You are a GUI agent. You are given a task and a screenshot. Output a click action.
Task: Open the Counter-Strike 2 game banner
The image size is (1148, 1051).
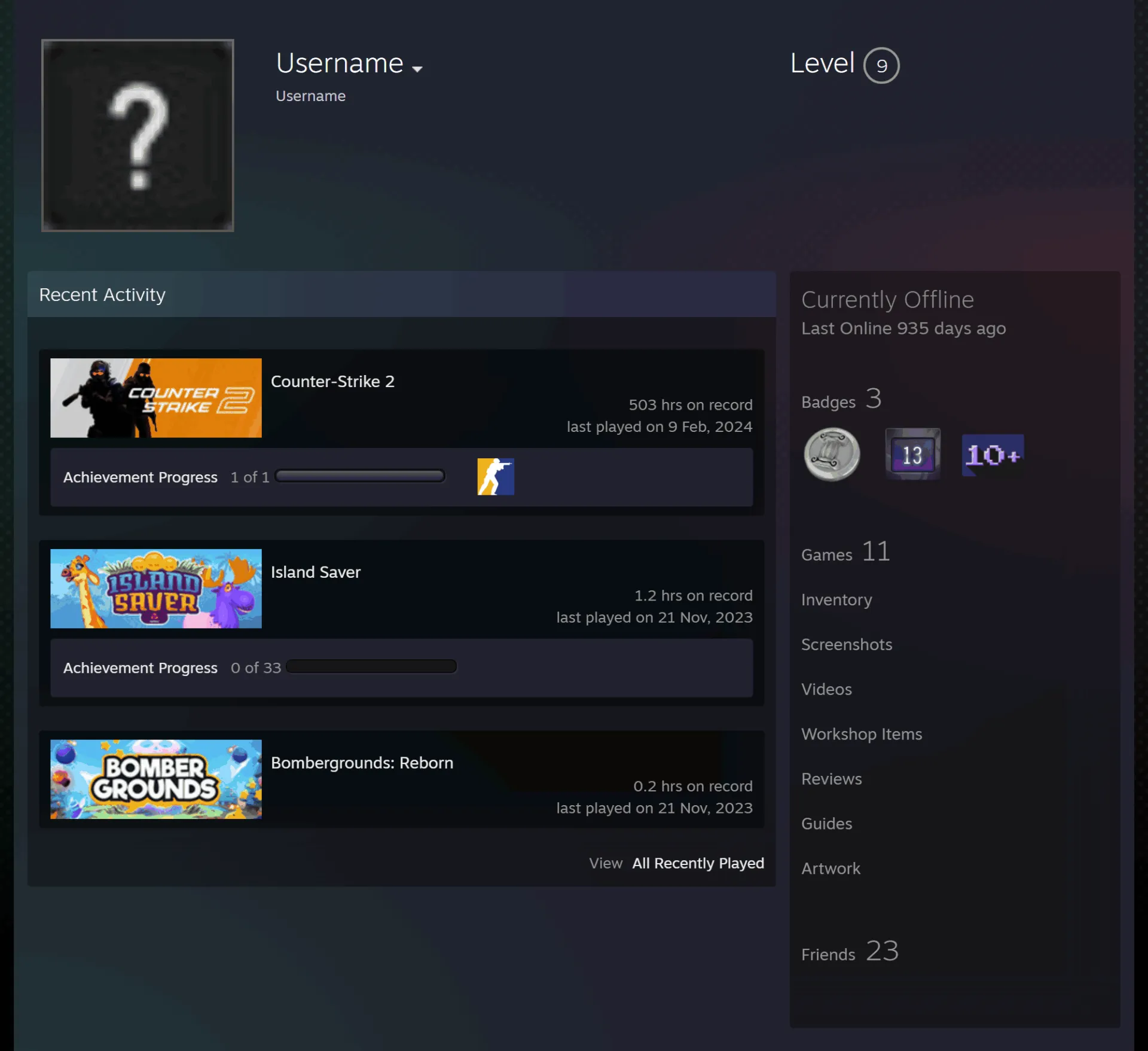(156, 398)
